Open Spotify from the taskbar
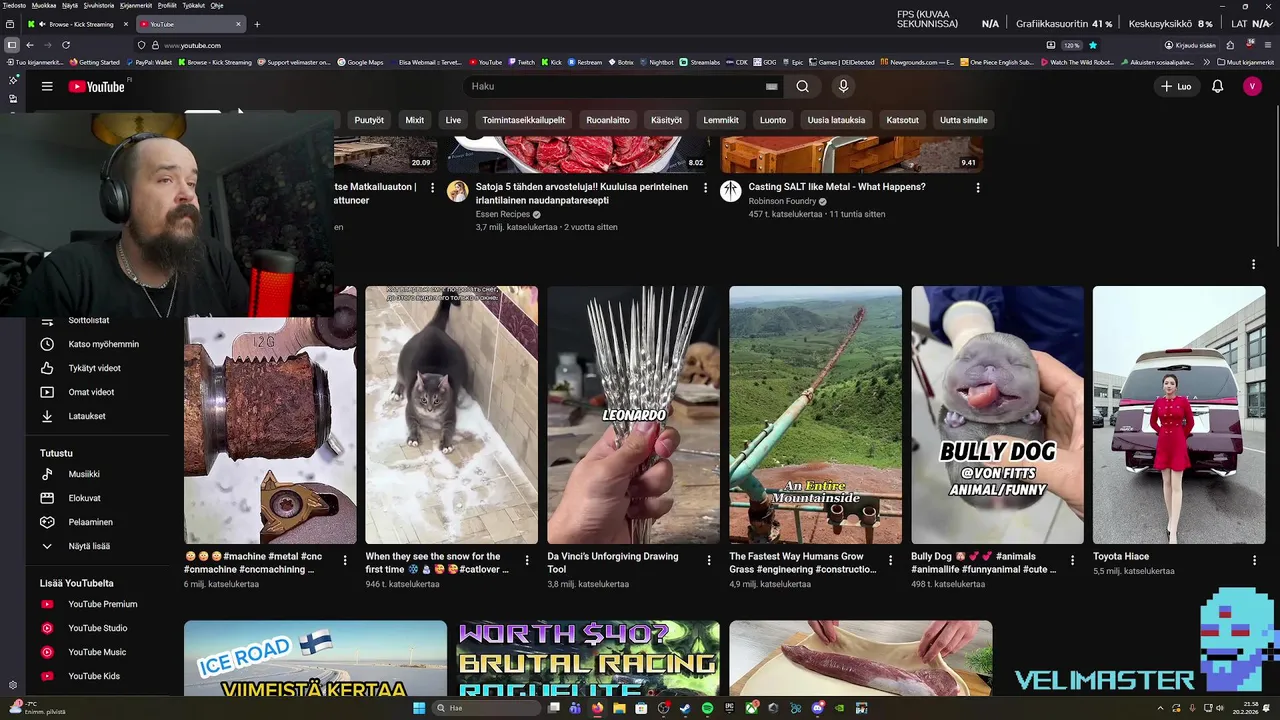The height and width of the screenshot is (720, 1280). [x=707, y=708]
